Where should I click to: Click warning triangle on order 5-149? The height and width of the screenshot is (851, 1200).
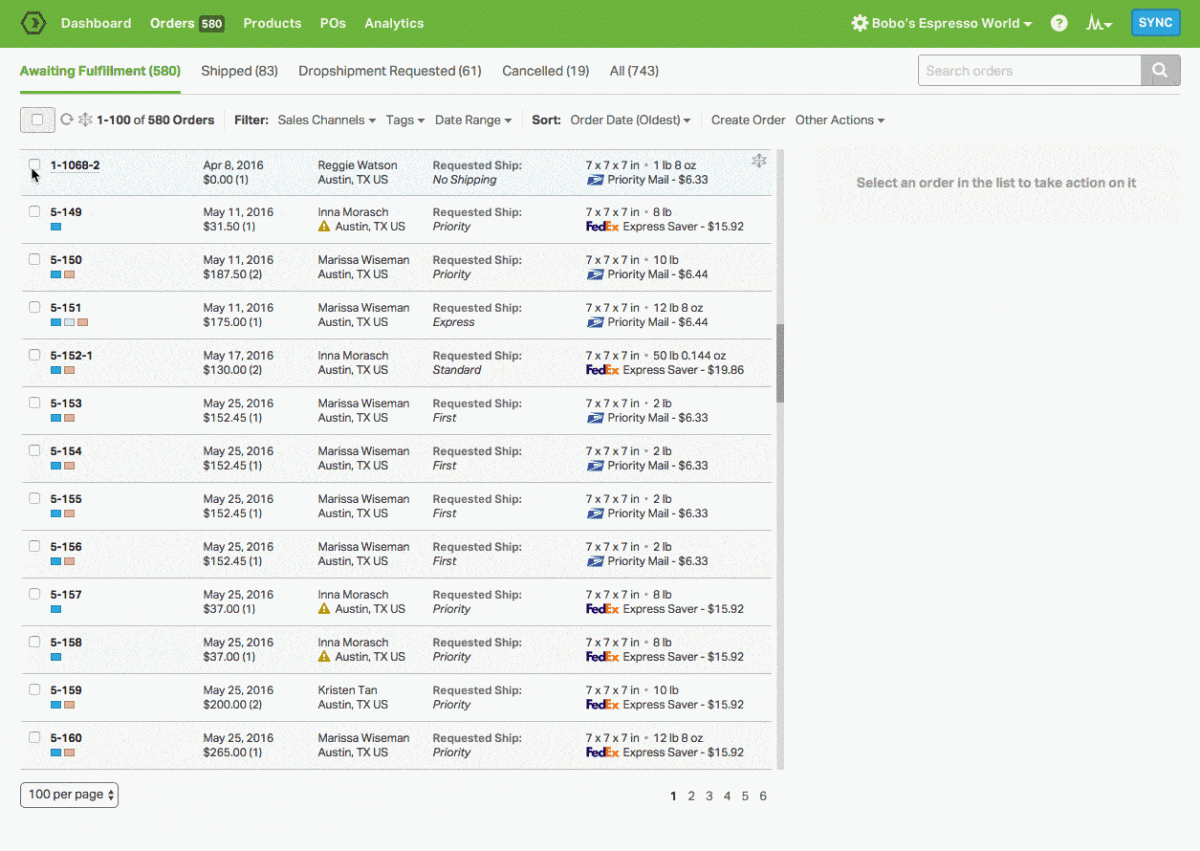click(x=324, y=227)
